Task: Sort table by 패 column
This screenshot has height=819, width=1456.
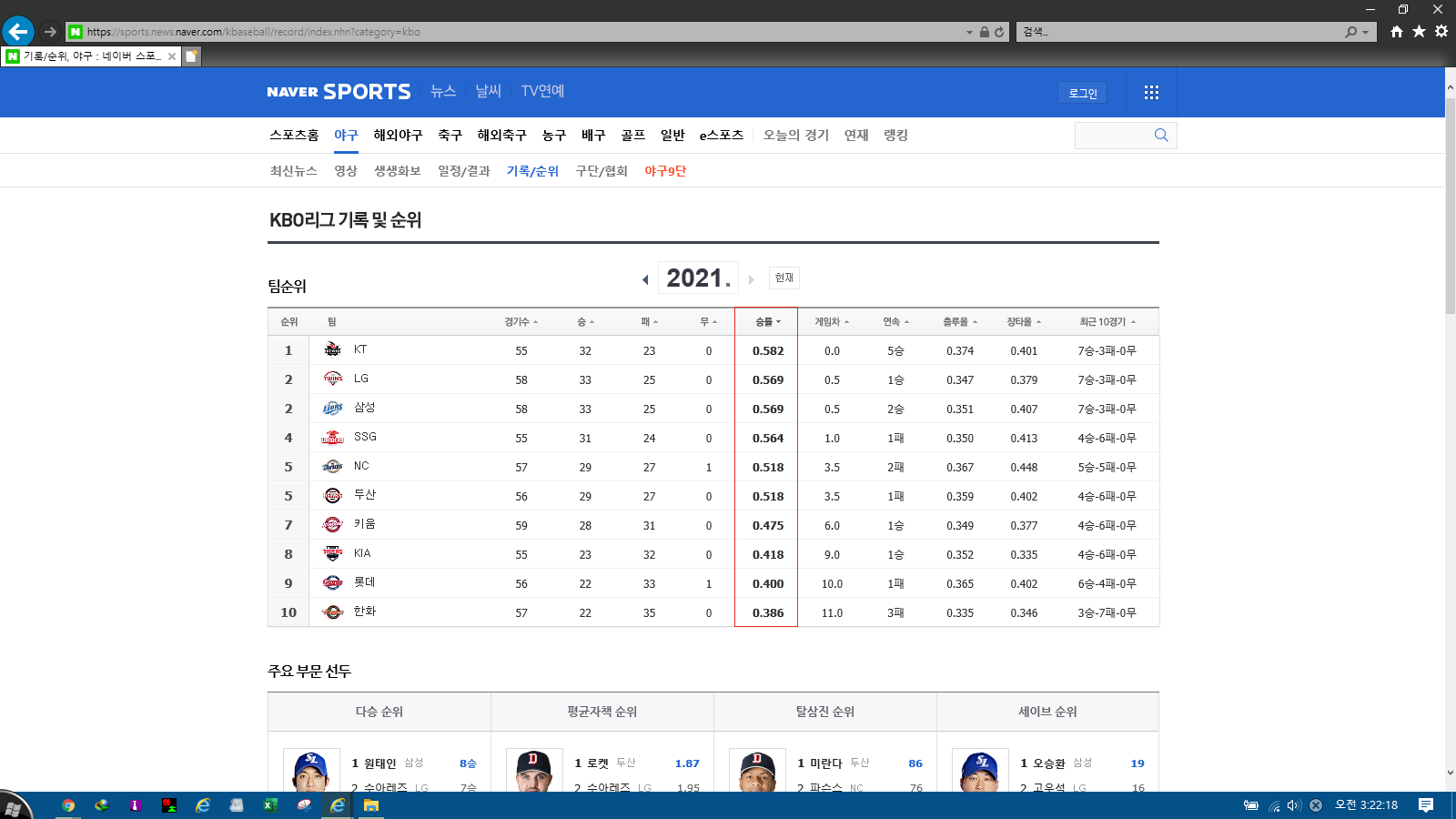Action: click(649, 321)
